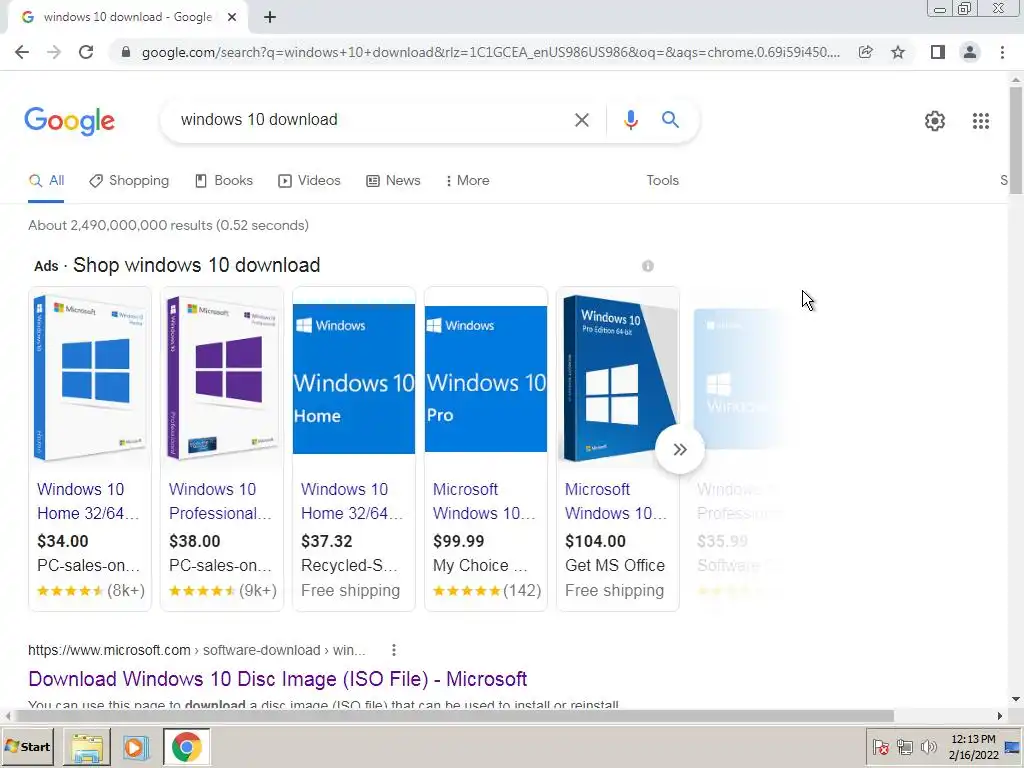1024x768 pixels.
Task: Open options for the Microsoft result
Action: 394,650
